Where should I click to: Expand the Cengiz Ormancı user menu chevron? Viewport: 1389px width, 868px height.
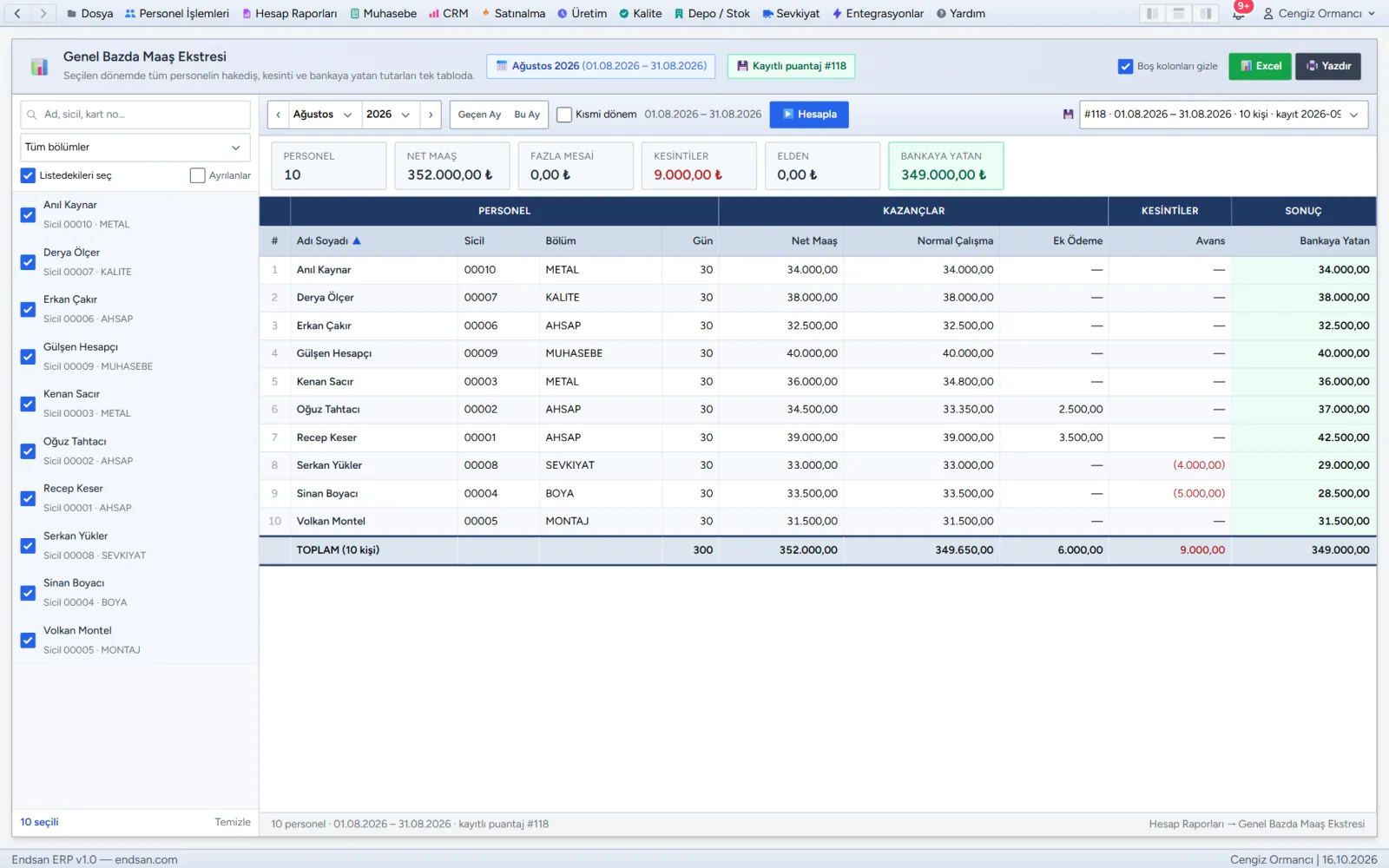1372,14
